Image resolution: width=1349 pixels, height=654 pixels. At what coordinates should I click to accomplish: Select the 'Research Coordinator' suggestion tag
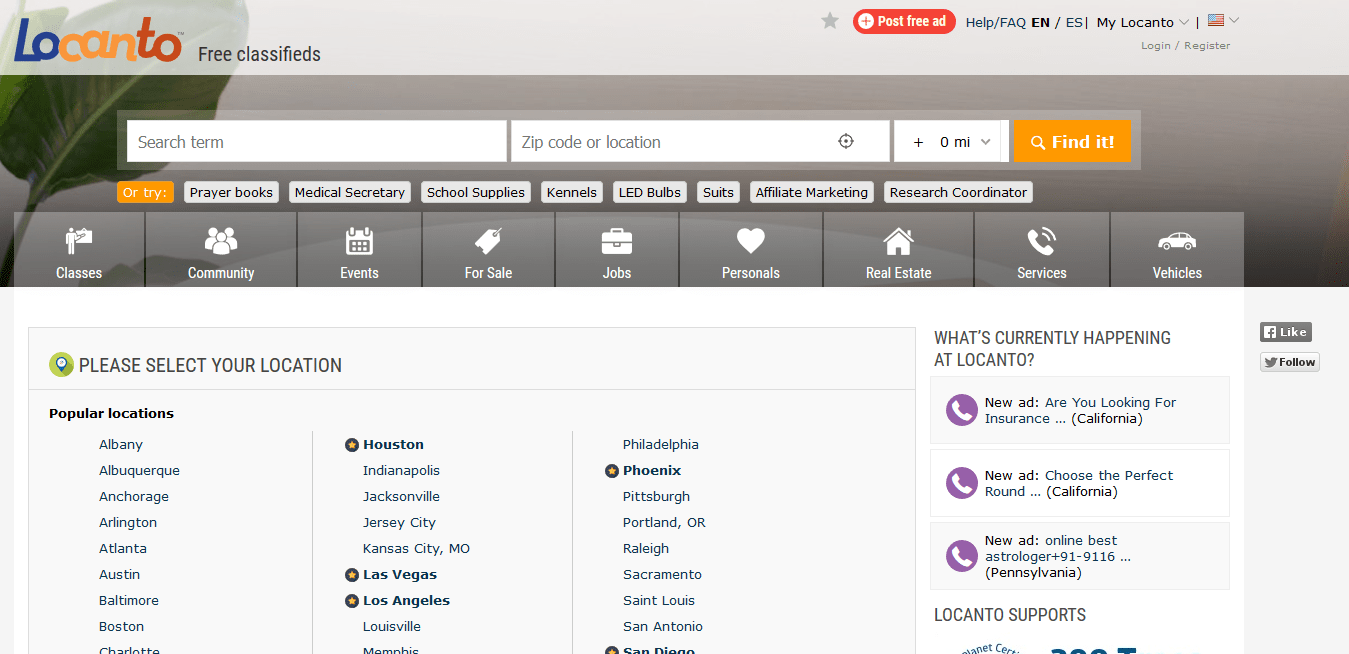point(958,192)
